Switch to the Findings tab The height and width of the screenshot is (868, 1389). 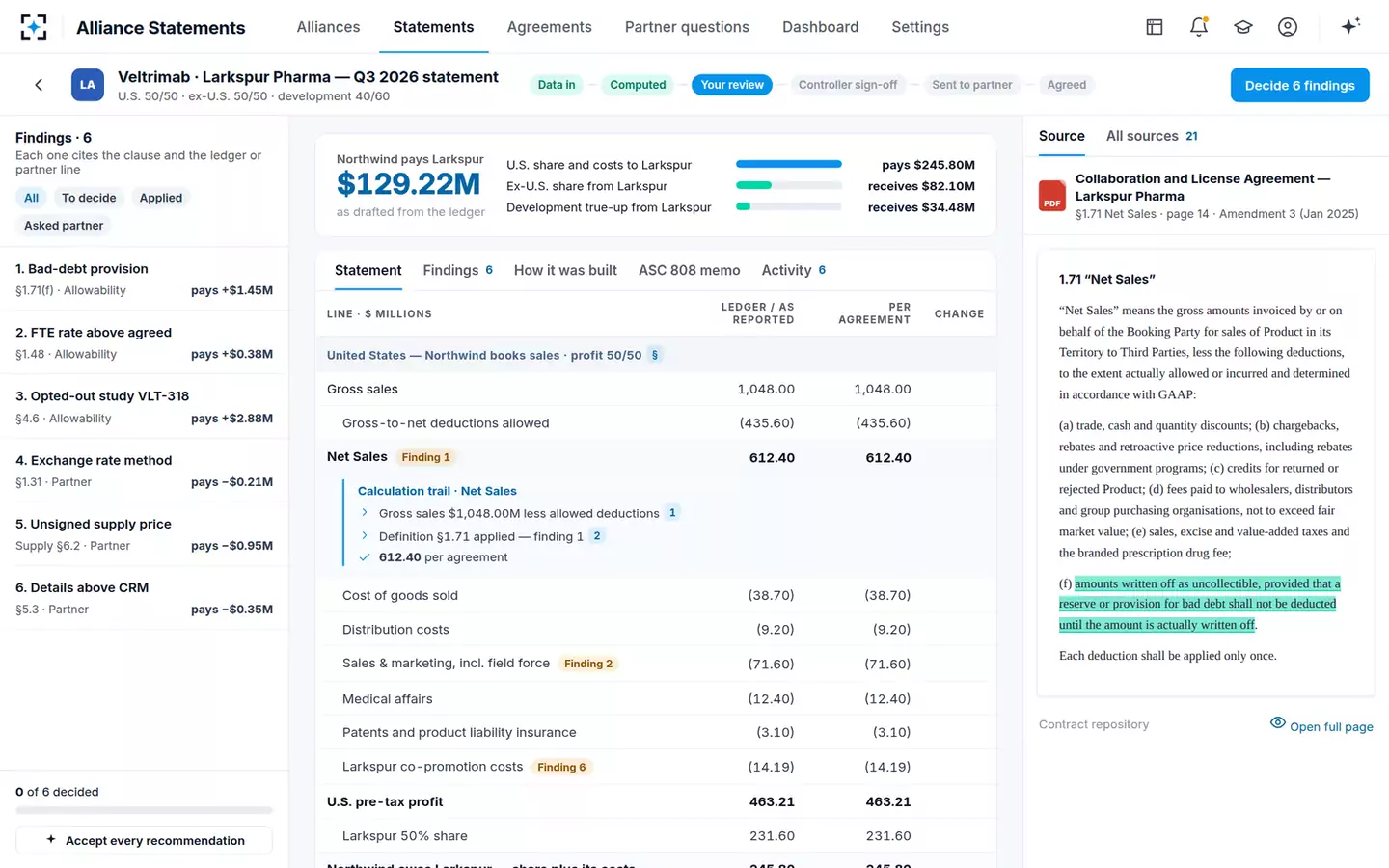pyautogui.click(x=458, y=271)
